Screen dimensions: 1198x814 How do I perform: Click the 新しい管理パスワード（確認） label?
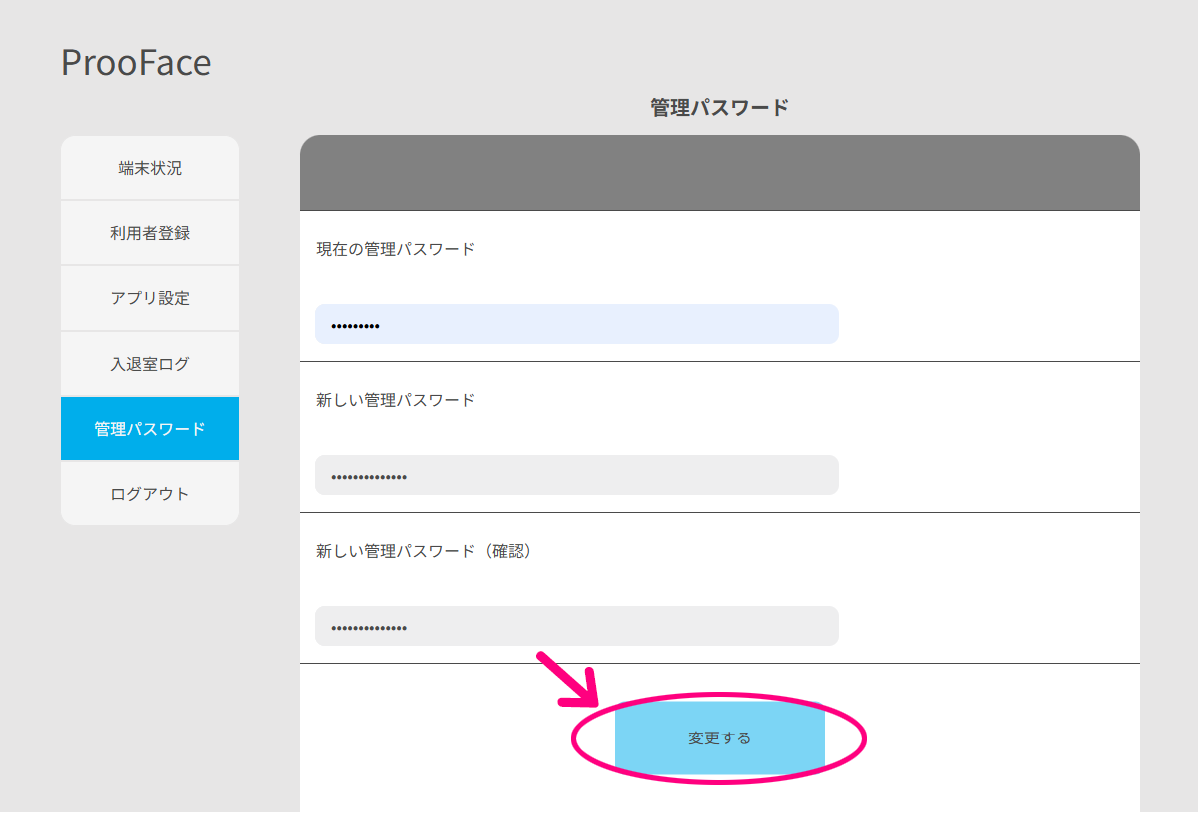(x=424, y=551)
